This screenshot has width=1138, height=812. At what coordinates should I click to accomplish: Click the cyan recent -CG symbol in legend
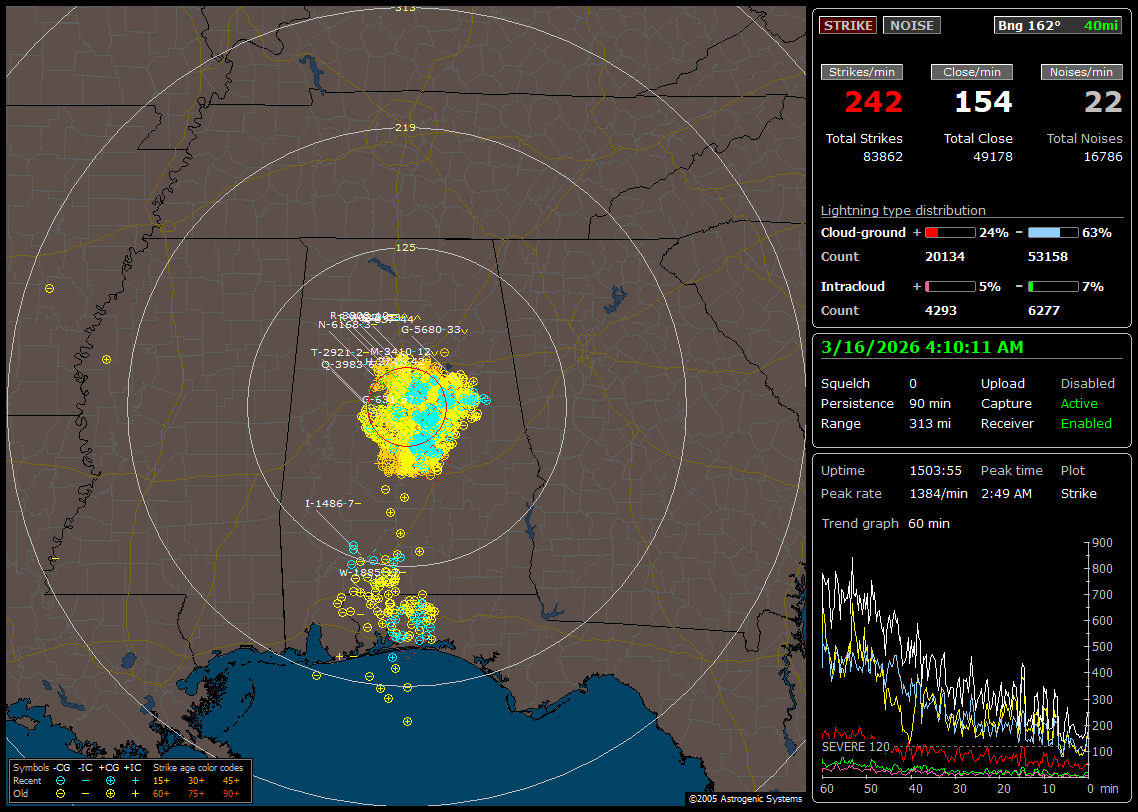[60, 780]
